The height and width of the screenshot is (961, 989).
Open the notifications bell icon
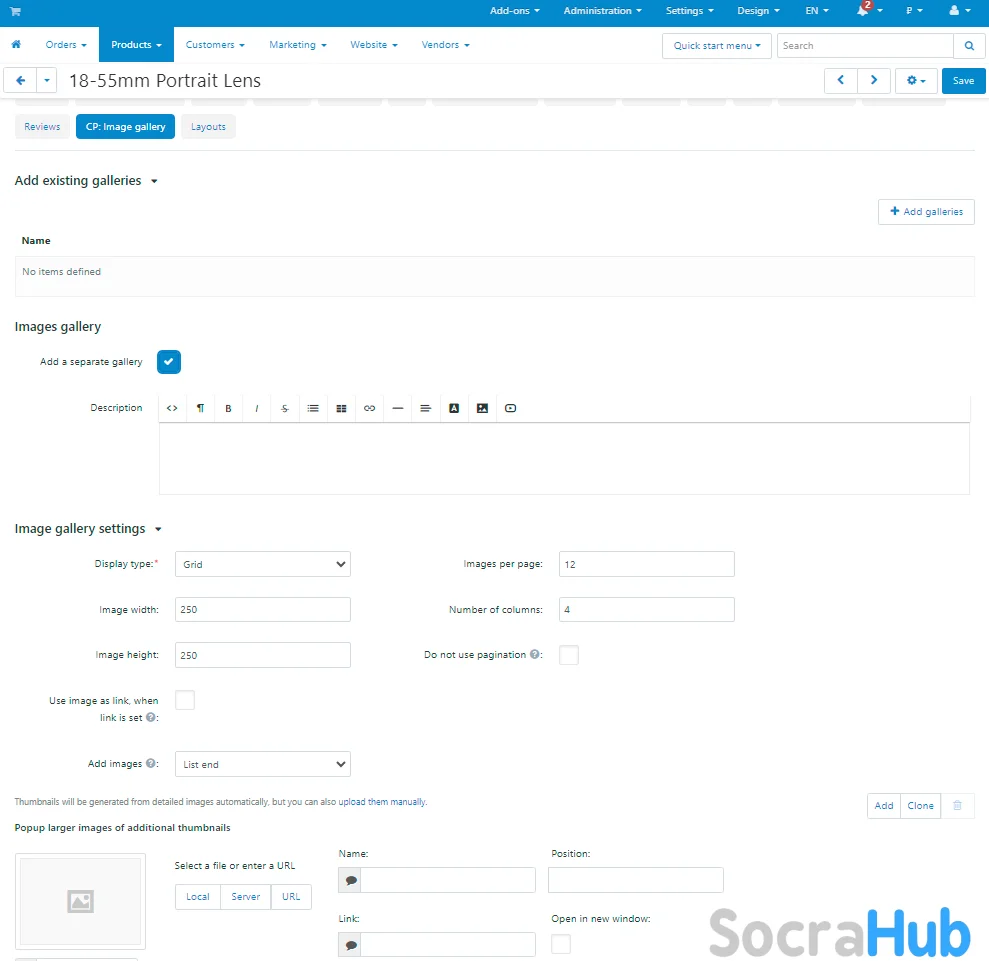[x=864, y=10]
